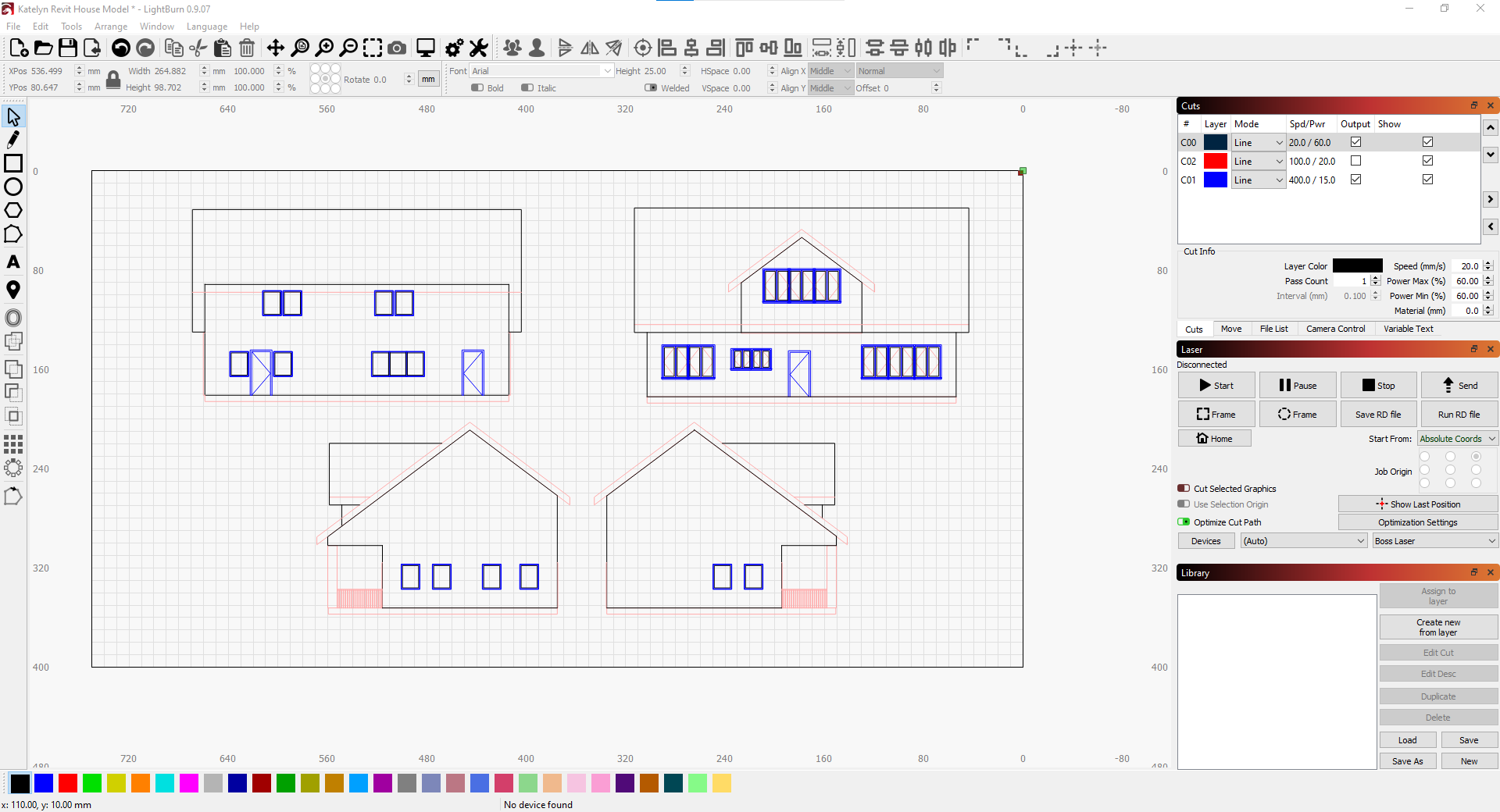This screenshot has height=812, width=1500.
Task: Click the Frame button in the Laser panel
Action: tap(1216, 414)
